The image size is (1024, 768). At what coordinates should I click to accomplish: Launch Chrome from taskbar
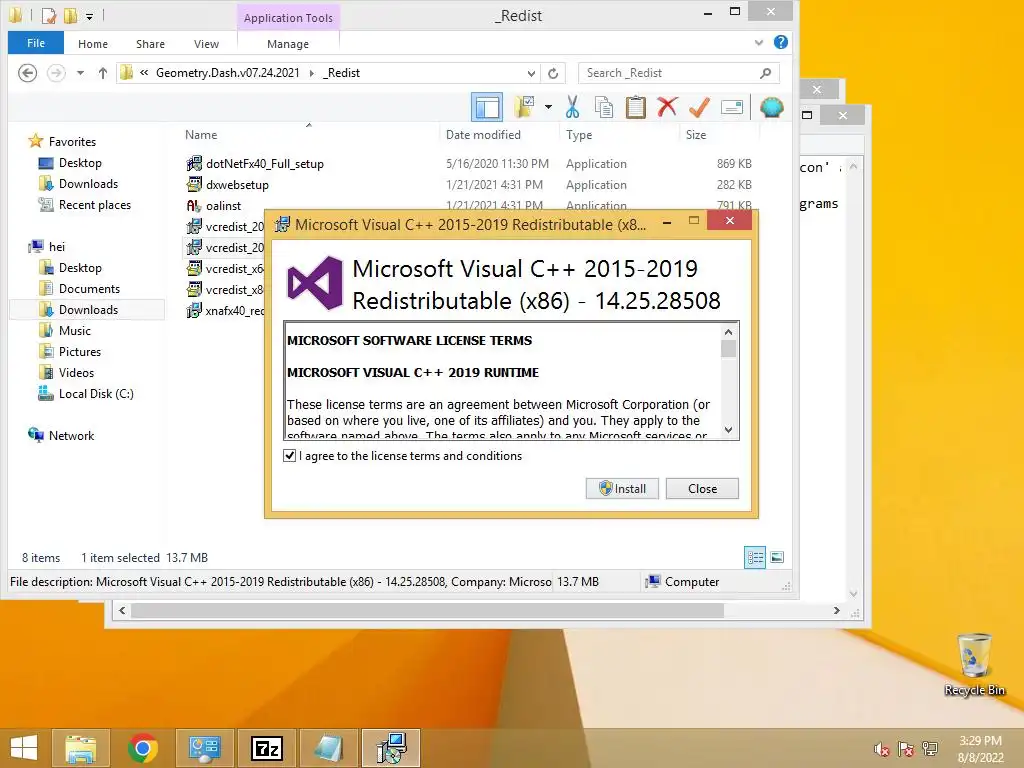[142, 748]
